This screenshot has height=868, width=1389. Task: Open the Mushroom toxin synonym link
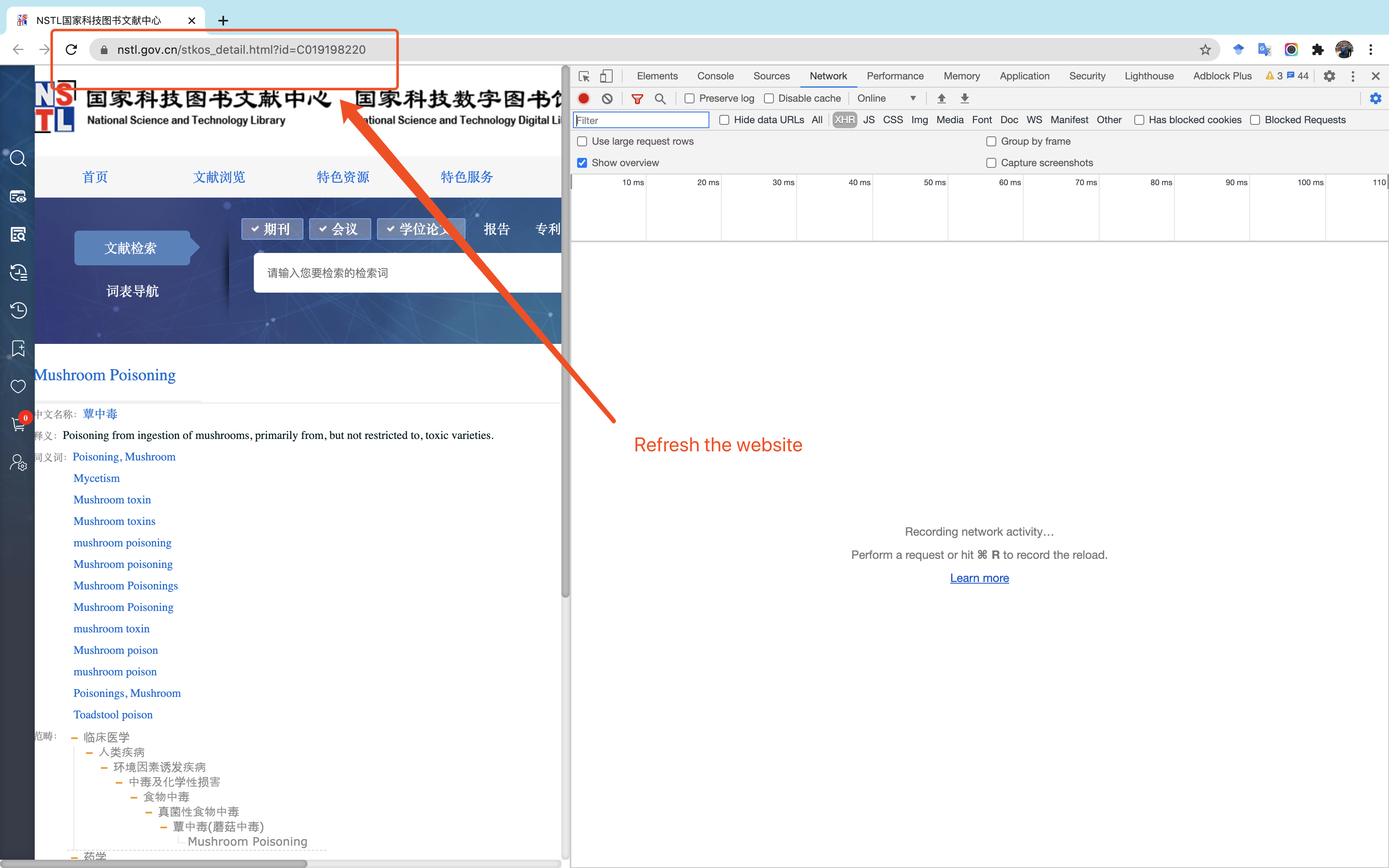click(112, 499)
